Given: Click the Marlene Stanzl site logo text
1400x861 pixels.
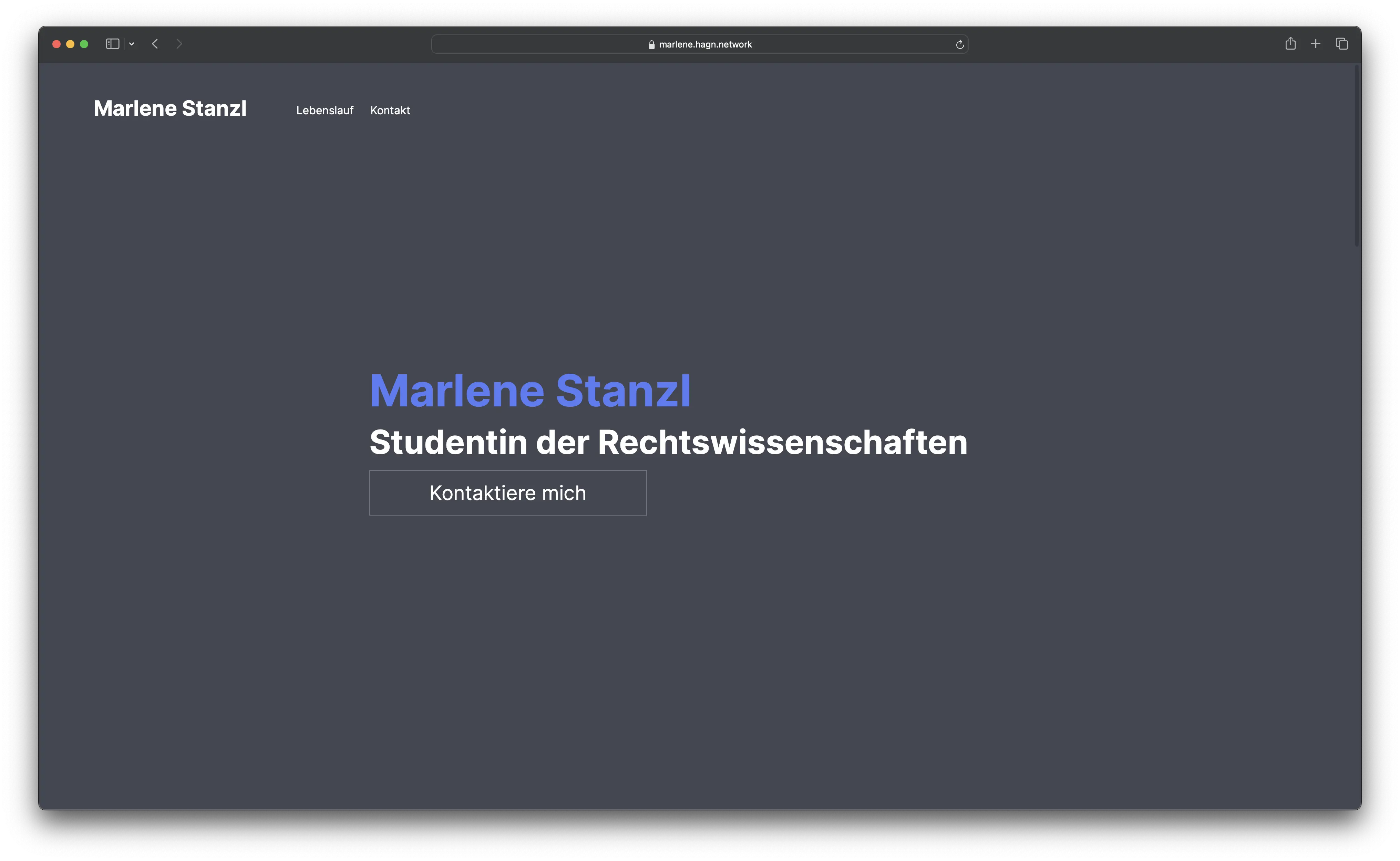Looking at the screenshot, I should tap(170, 108).
